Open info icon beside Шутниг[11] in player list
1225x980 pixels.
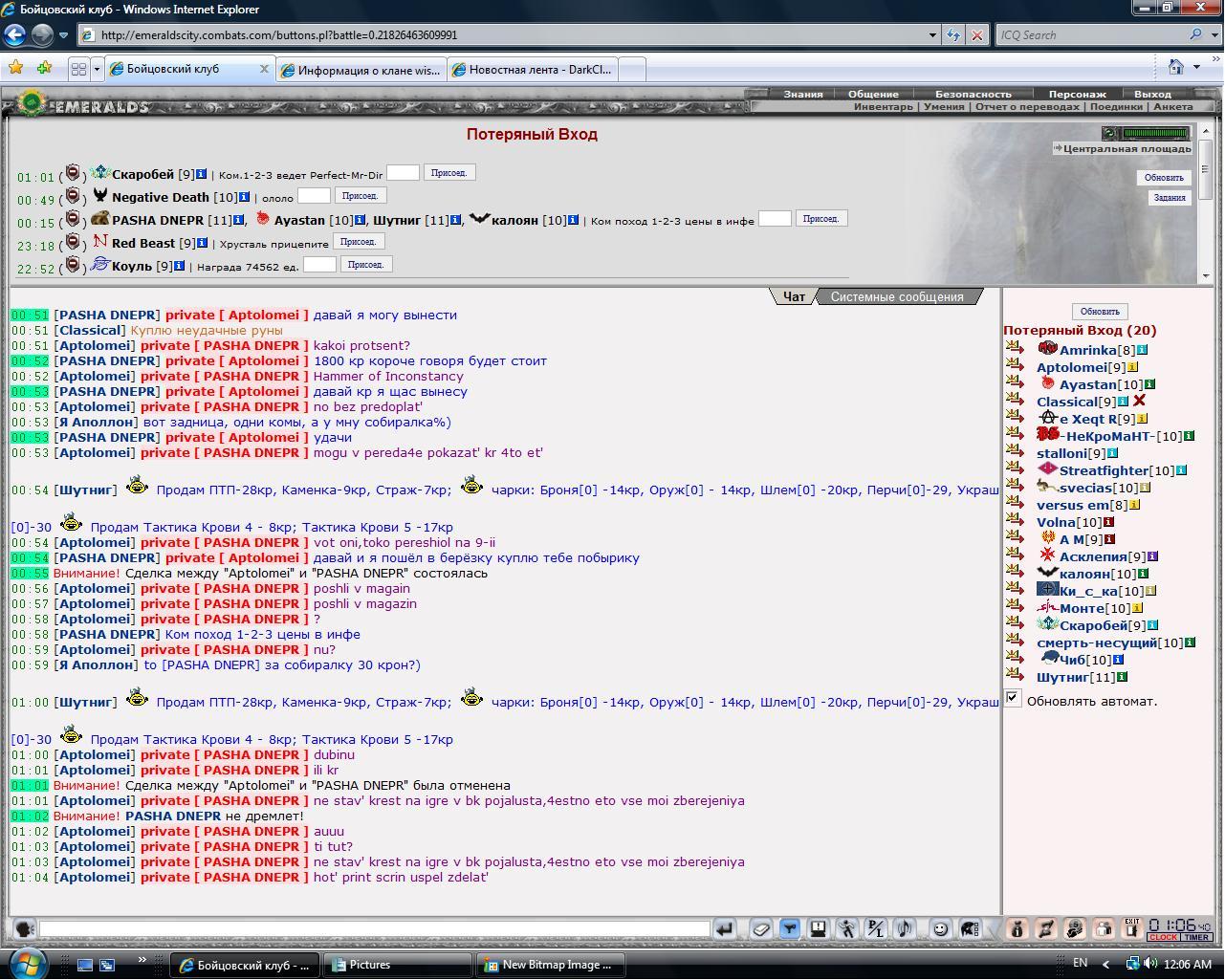pos(1123,677)
